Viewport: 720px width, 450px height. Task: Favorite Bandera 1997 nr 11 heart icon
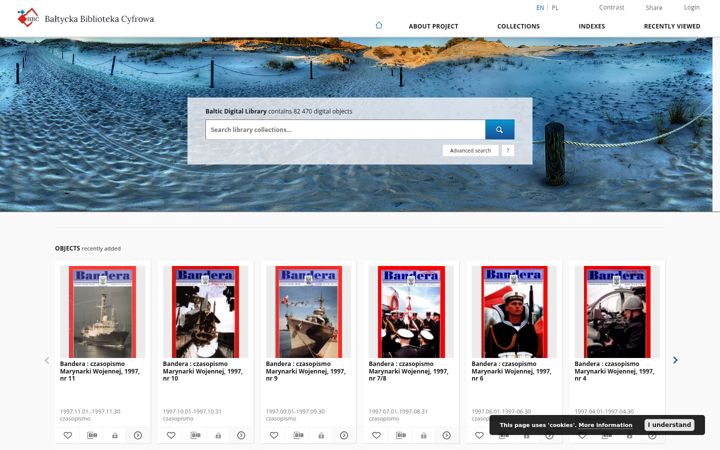68,435
